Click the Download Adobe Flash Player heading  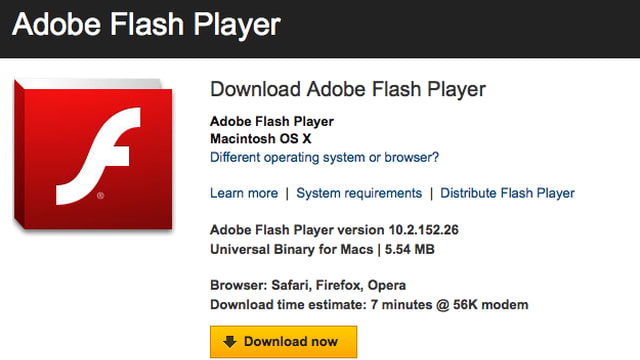tap(348, 89)
